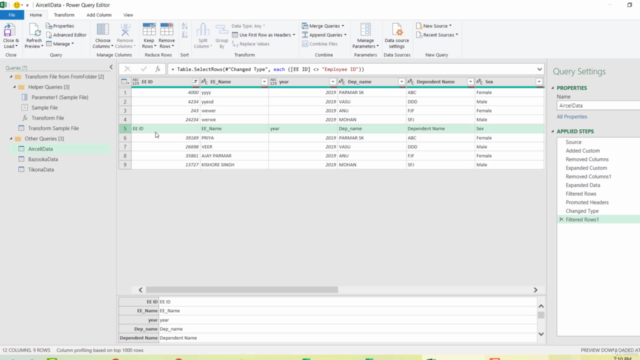Collapse the Helper Queries folder
This screenshot has height=360, width=640.
coord(15,87)
